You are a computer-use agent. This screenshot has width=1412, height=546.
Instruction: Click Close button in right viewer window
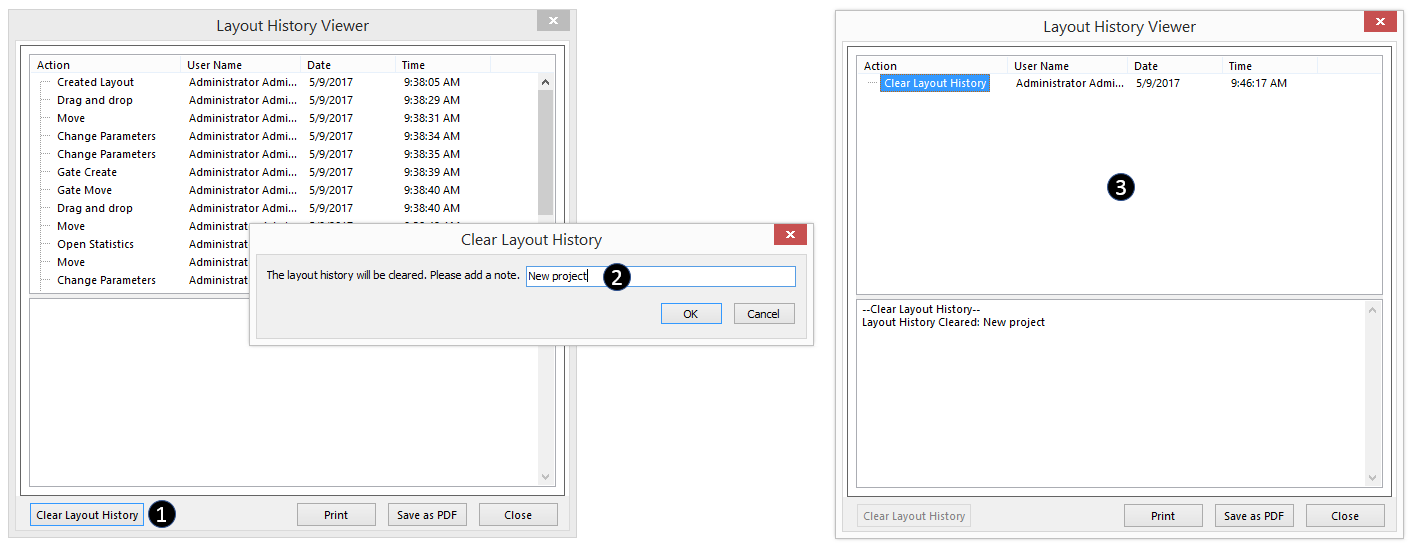1344,516
